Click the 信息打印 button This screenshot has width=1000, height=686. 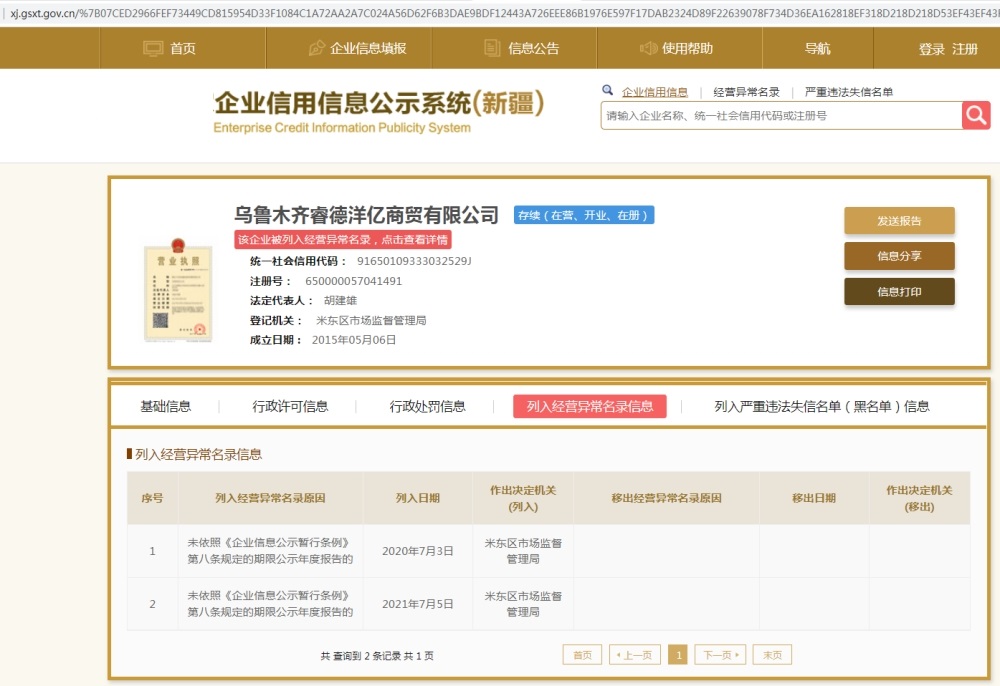[899, 292]
